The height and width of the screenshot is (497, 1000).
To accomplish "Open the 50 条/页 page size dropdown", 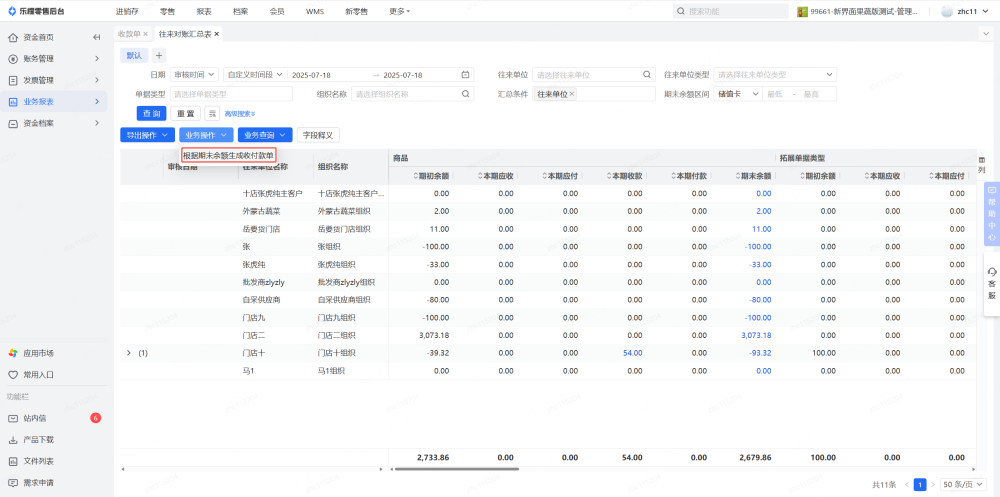I will click(x=963, y=484).
